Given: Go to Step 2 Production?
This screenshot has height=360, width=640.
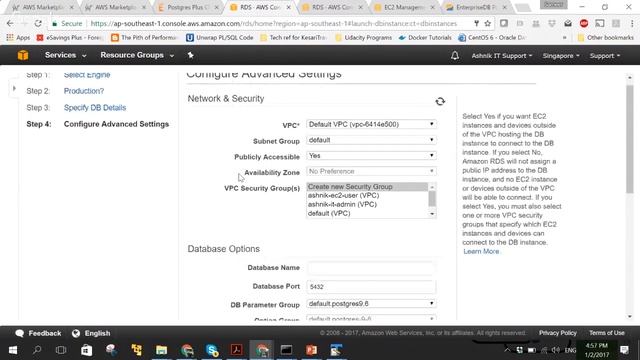Looking at the screenshot, I should pos(84,91).
